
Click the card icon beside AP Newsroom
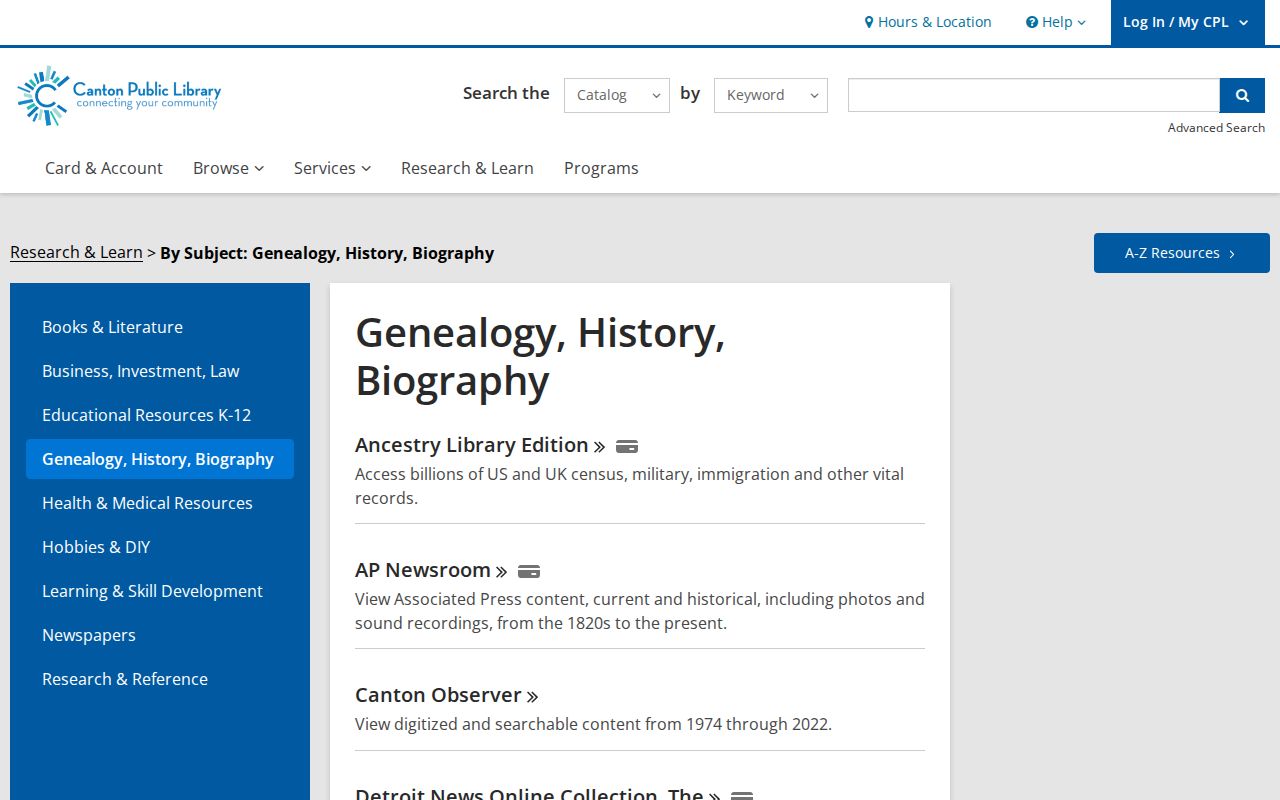click(x=529, y=572)
